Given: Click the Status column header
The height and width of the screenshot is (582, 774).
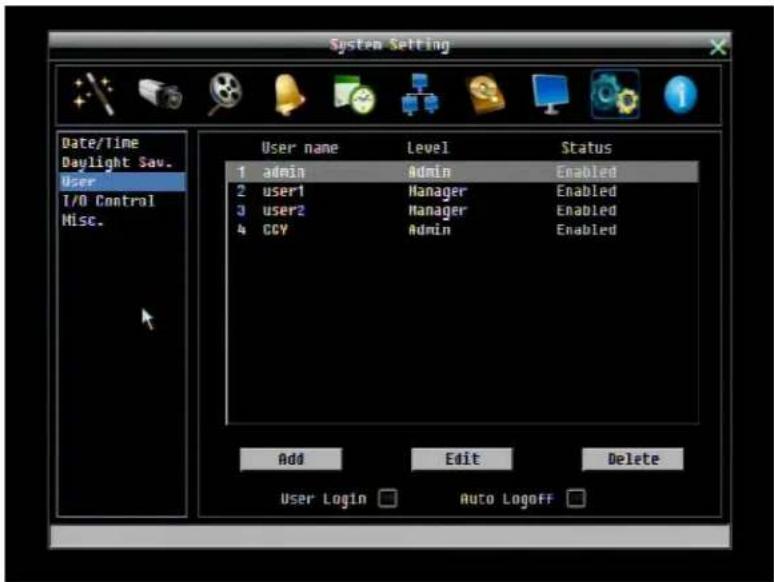Looking at the screenshot, I should pyautogui.click(x=586, y=148).
